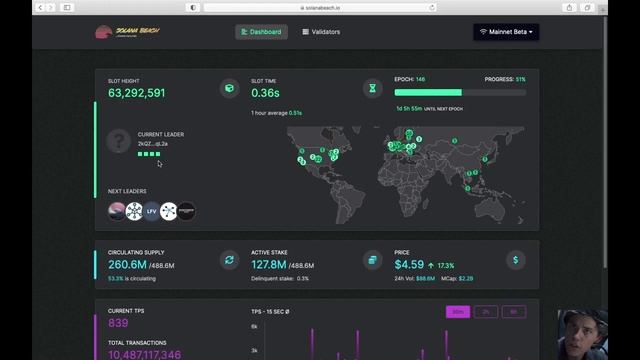640x360 pixels.
Task: Click the slot time hourglass icon
Action: (x=372, y=88)
